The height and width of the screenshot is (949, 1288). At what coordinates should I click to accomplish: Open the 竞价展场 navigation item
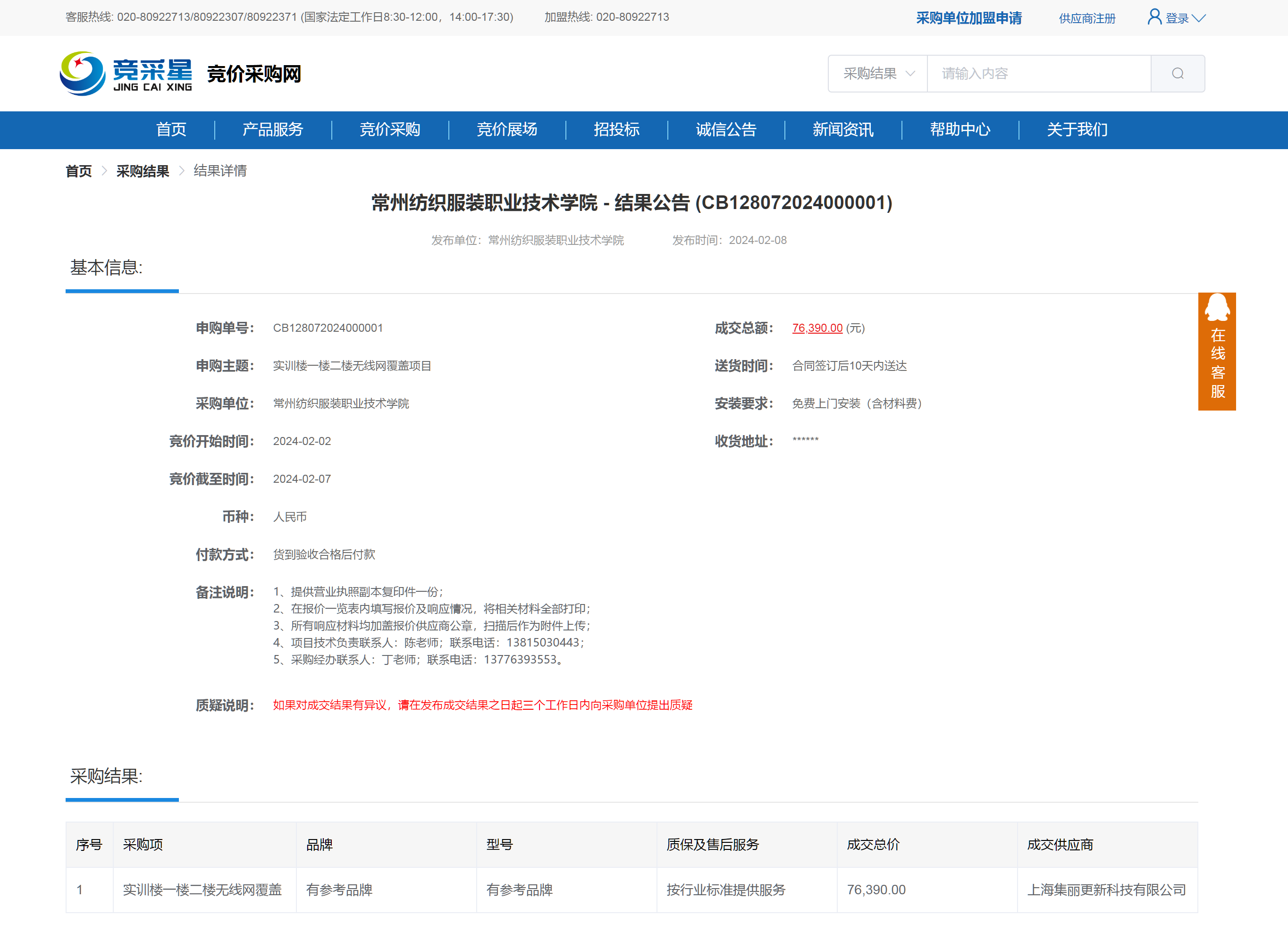[507, 130]
